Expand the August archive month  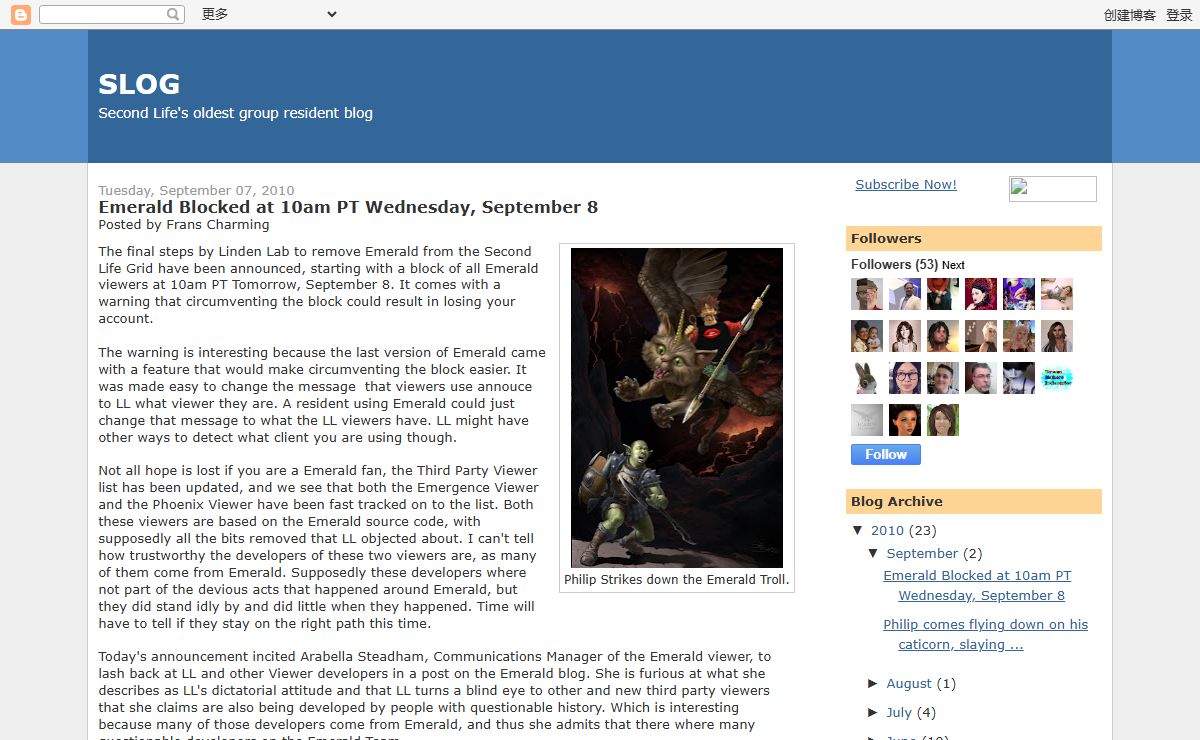point(873,683)
